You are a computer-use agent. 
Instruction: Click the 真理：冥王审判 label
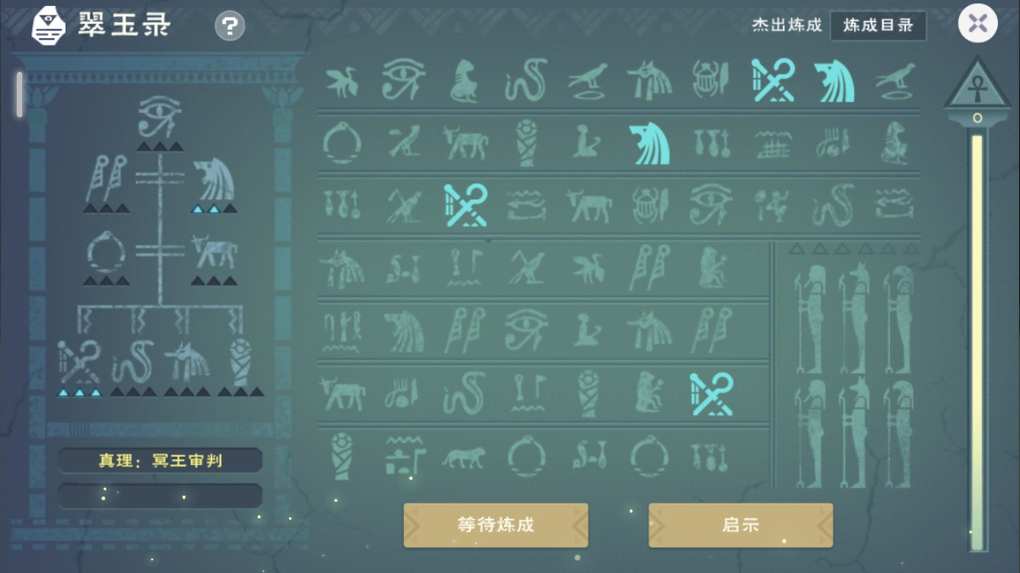pos(160,460)
